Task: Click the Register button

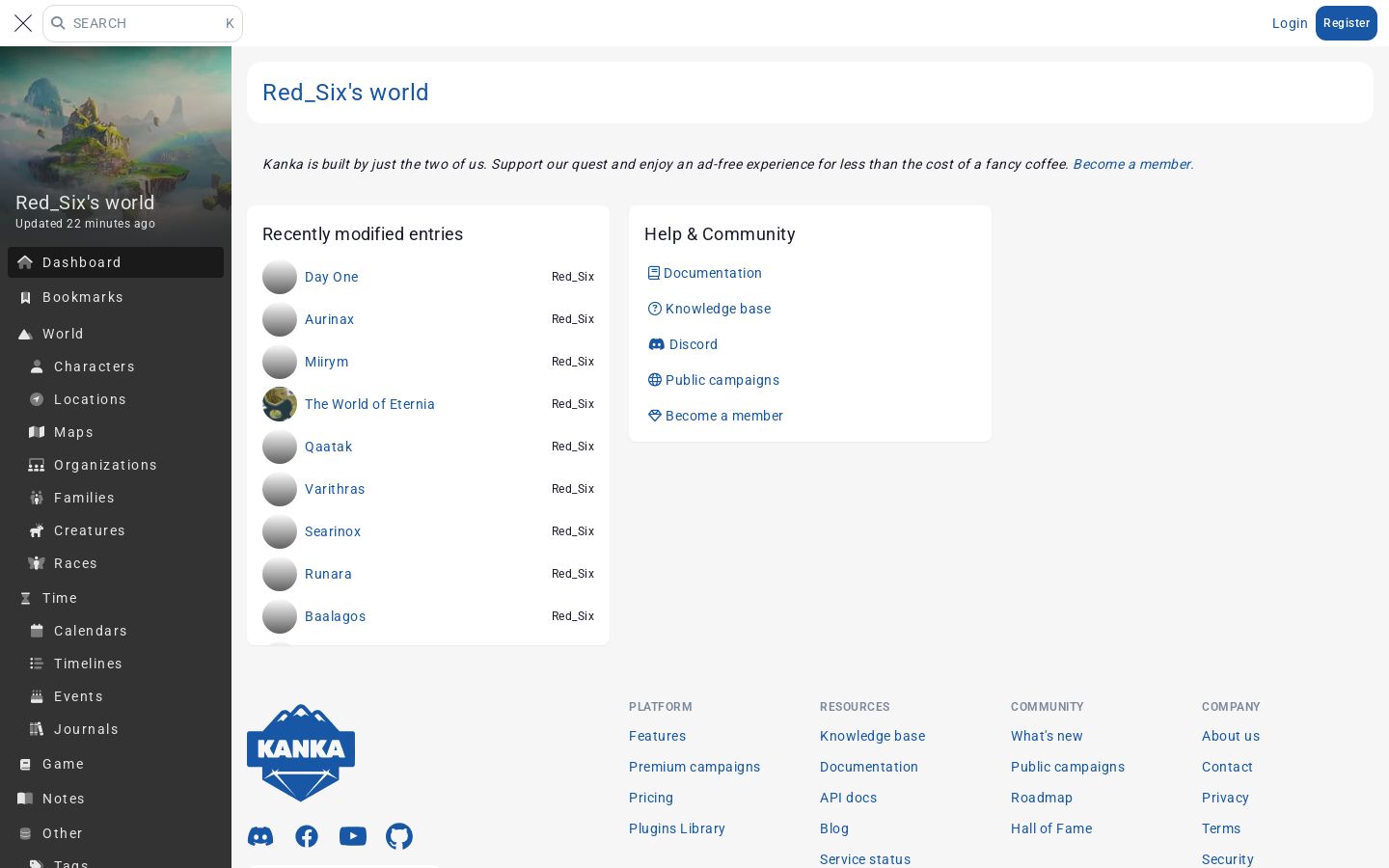Action: (1347, 23)
